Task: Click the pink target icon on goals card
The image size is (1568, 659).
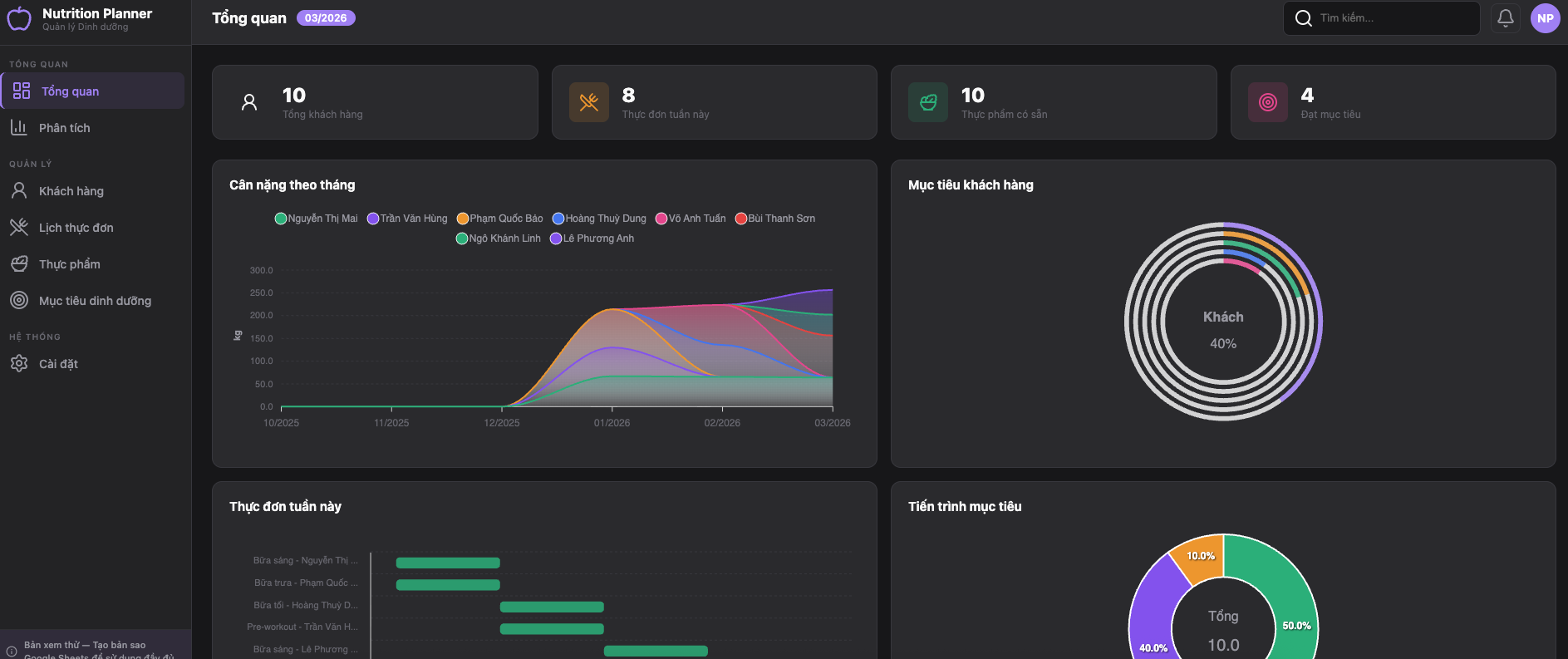Action: click(1267, 102)
